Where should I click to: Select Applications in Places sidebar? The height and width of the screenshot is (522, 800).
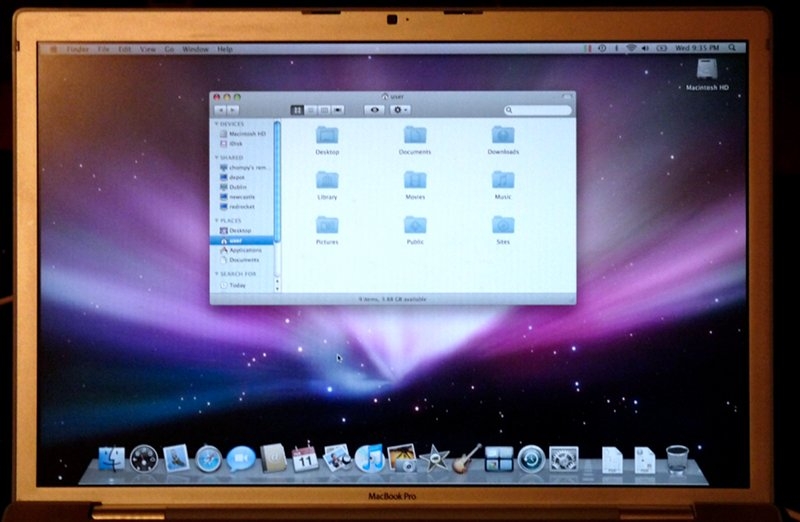(x=243, y=250)
